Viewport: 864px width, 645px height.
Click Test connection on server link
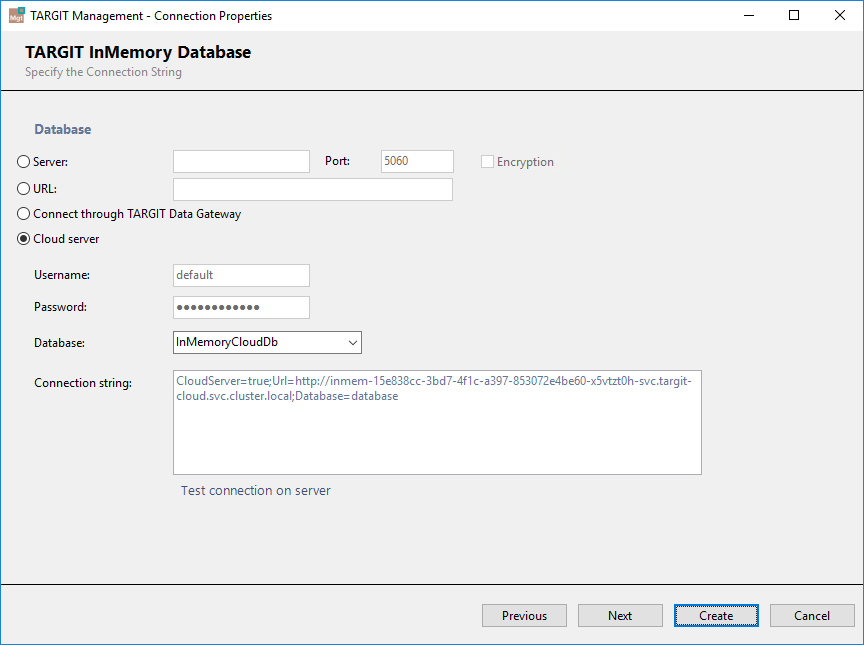(x=256, y=490)
